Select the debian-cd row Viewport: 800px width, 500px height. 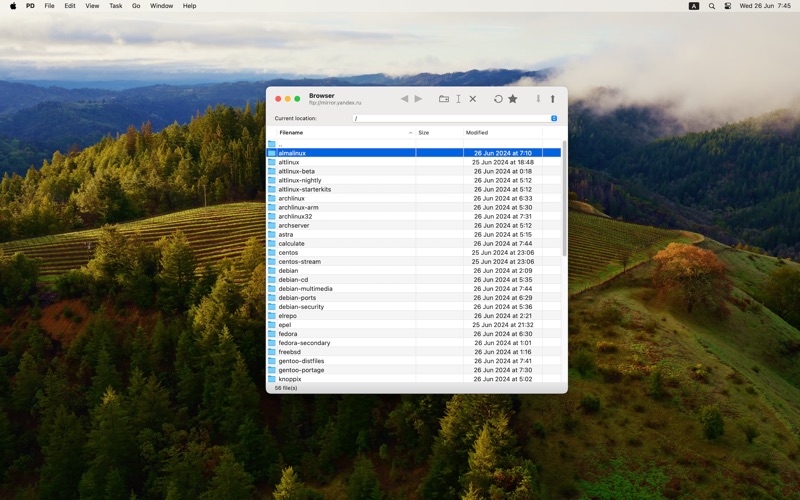pyautogui.click(x=414, y=280)
